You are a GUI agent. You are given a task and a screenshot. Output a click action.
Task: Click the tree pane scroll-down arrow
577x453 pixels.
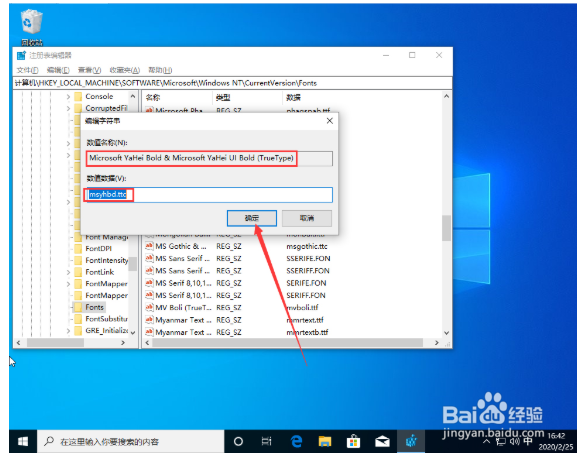(x=133, y=333)
